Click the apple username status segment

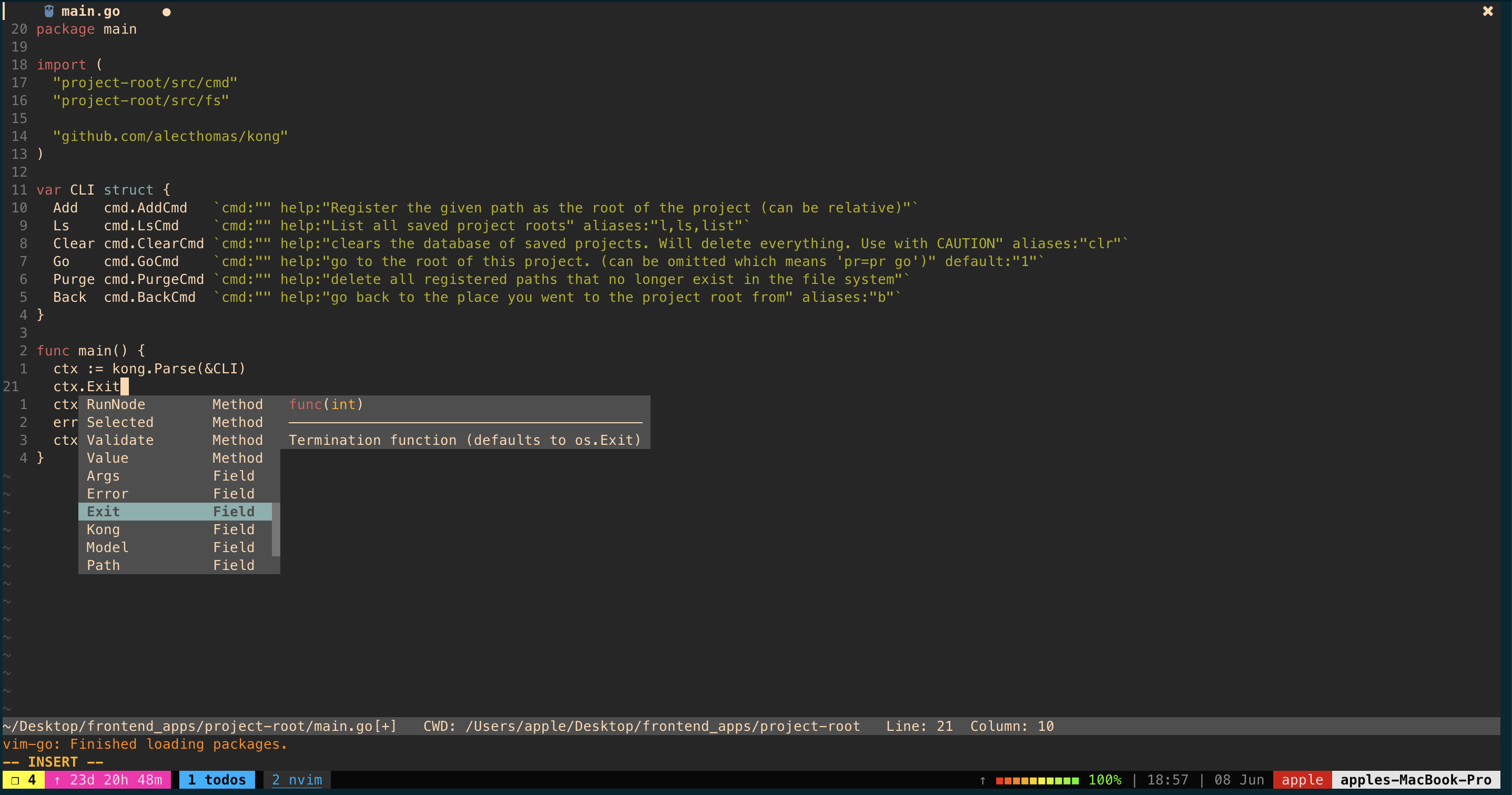[x=1302, y=780]
